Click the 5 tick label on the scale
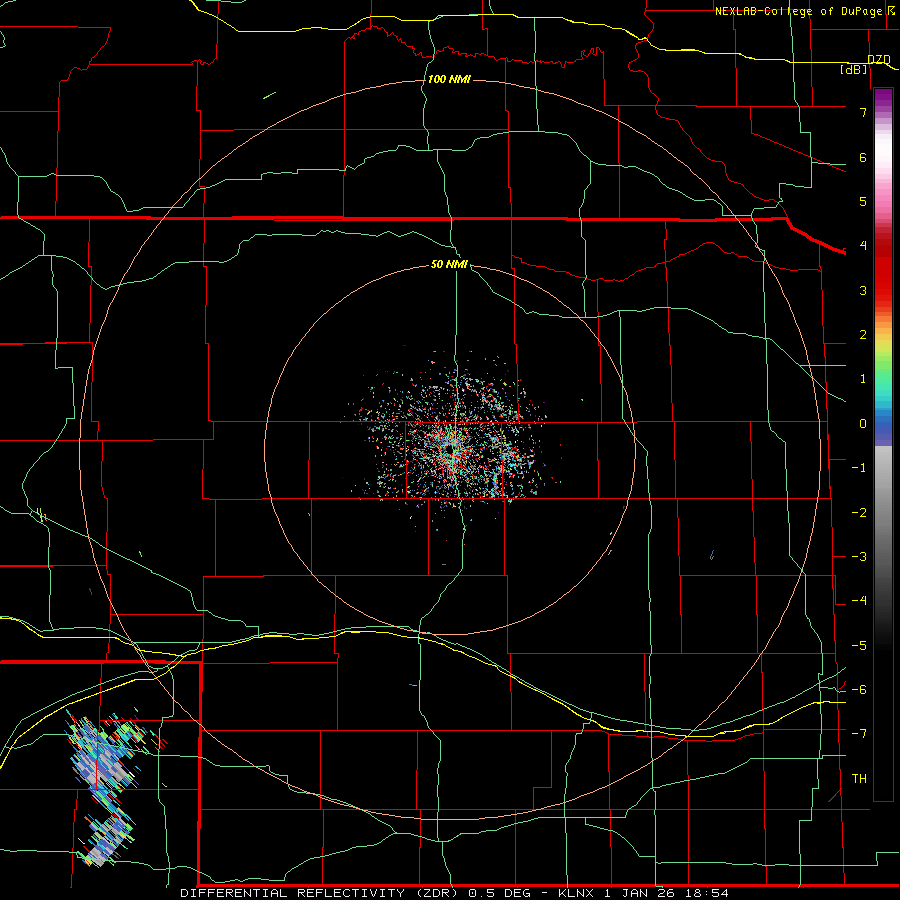The image size is (900, 900). tap(863, 201)
